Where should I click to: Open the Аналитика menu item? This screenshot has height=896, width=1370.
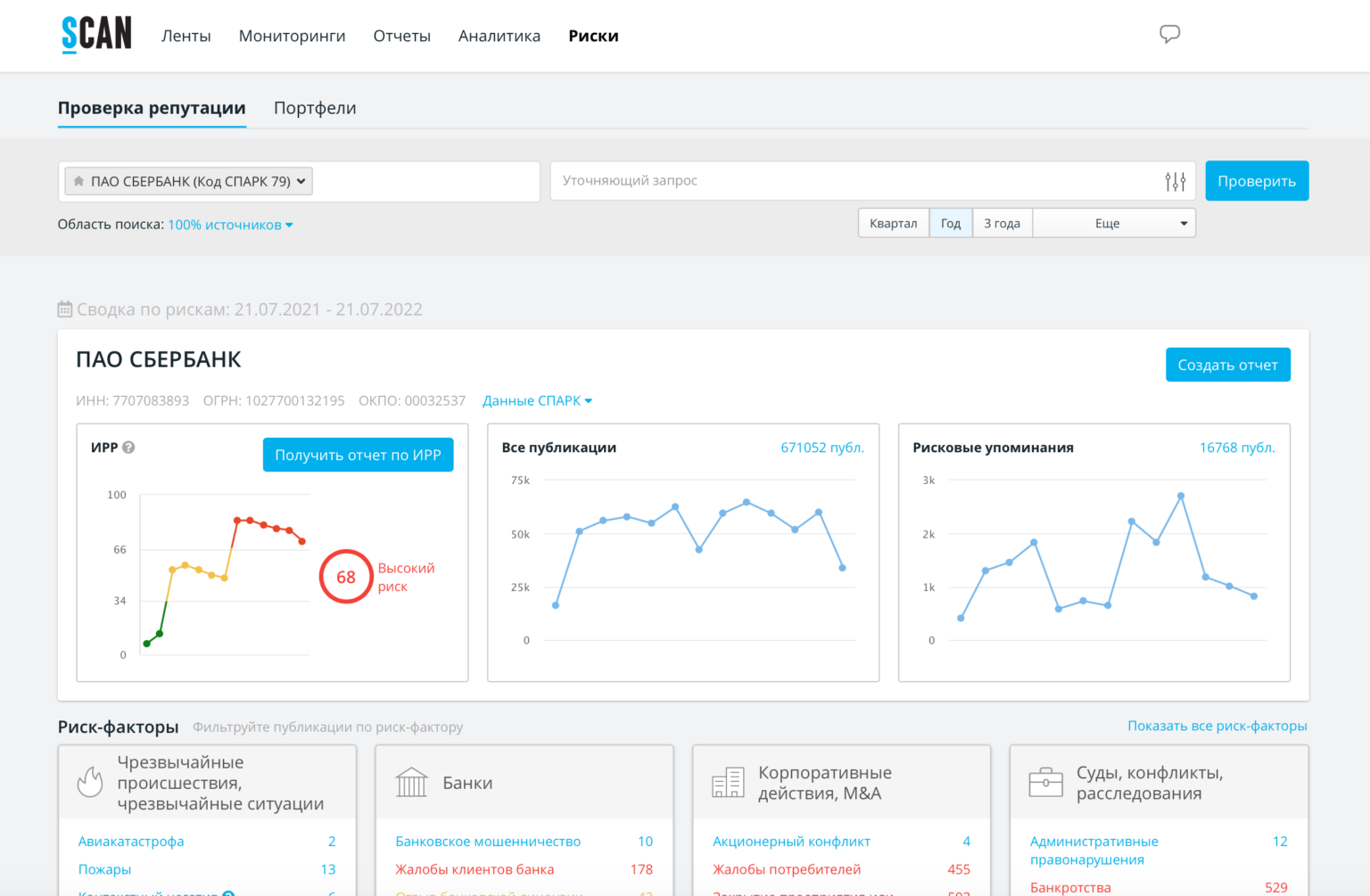499,36
